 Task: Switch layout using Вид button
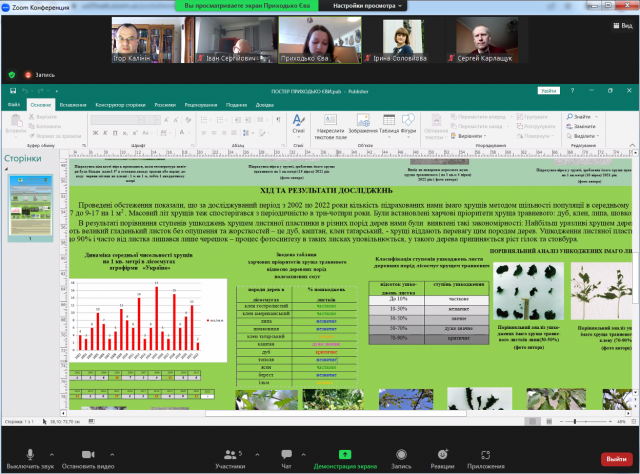click(x=623, y=25)
